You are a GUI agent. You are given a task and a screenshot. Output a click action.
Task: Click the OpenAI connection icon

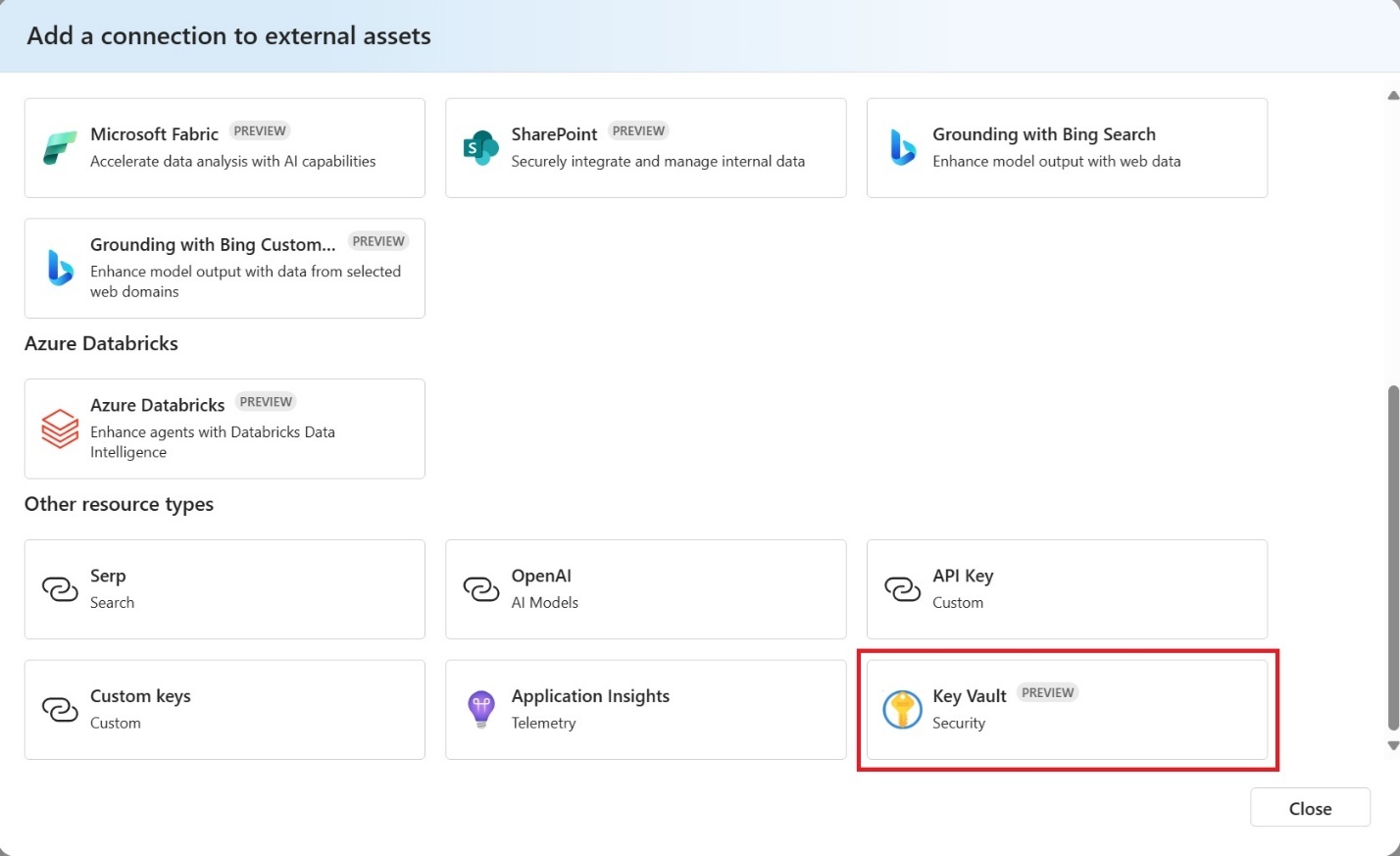pos(479,588)
